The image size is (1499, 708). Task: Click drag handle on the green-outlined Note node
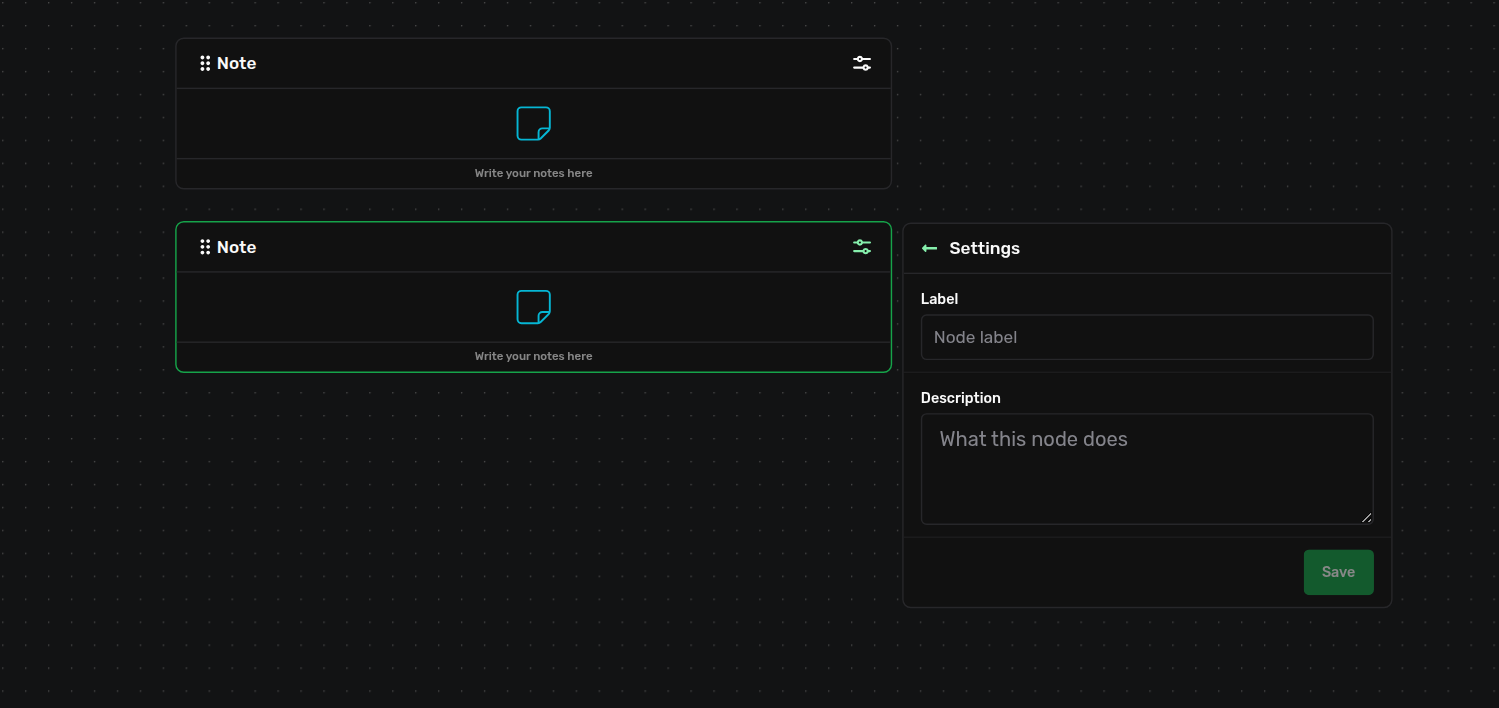click(205, 247)
